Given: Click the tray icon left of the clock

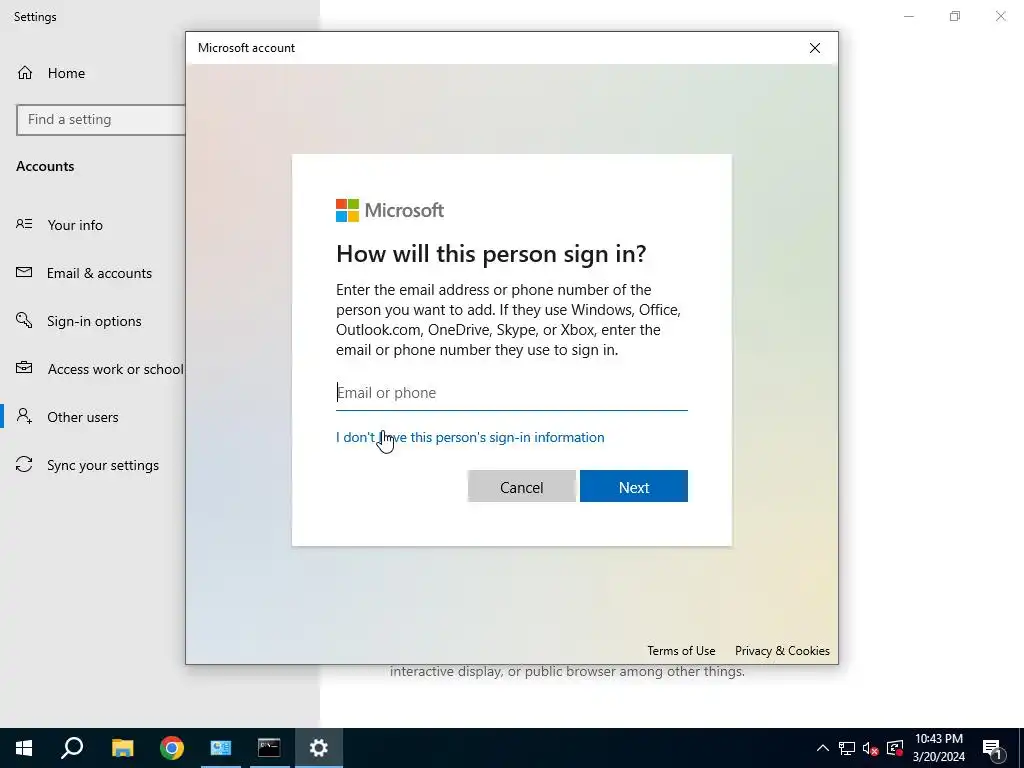Looking at the screenshot, I should click(895, 748).
